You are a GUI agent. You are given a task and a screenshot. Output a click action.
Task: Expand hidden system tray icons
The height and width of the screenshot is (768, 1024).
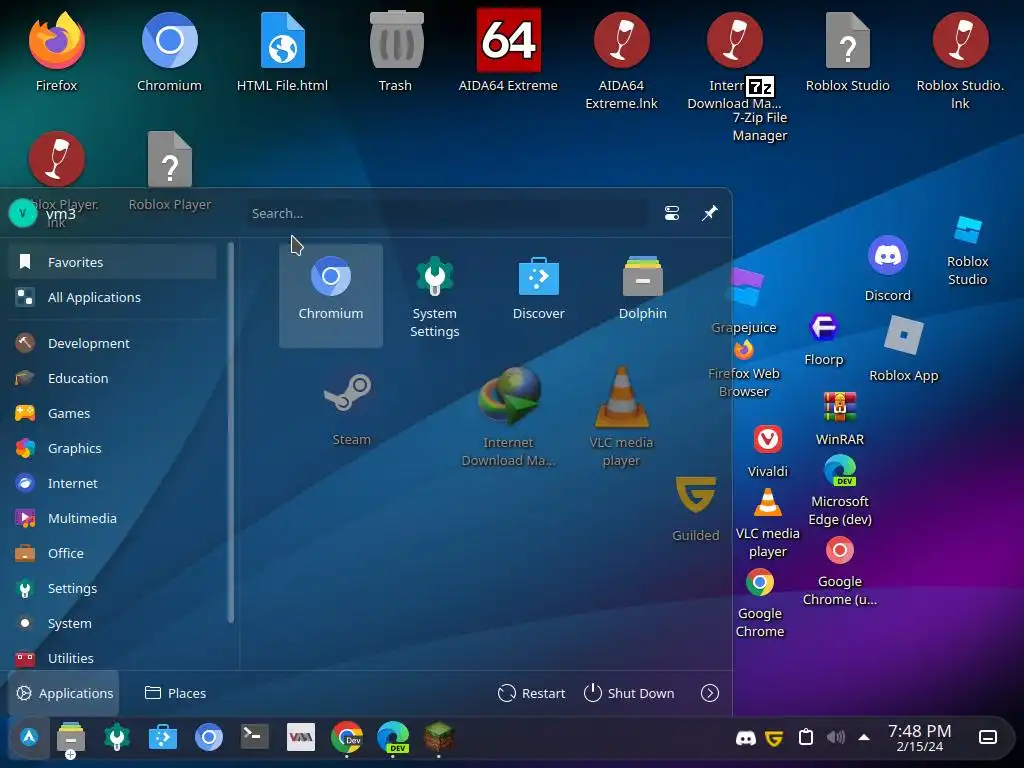[864, 737]
